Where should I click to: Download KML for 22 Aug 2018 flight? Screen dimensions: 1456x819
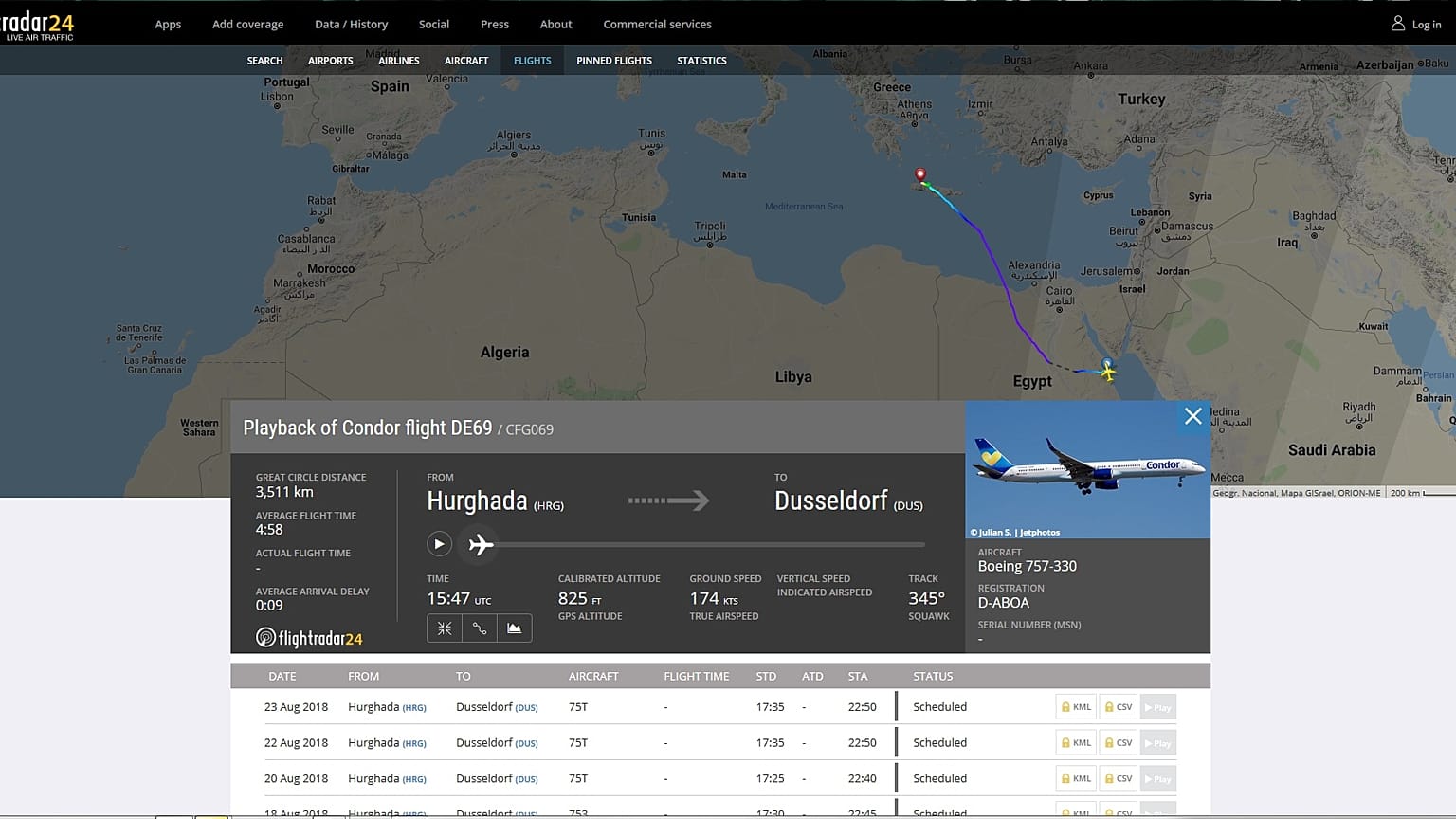pos(1076,743)
